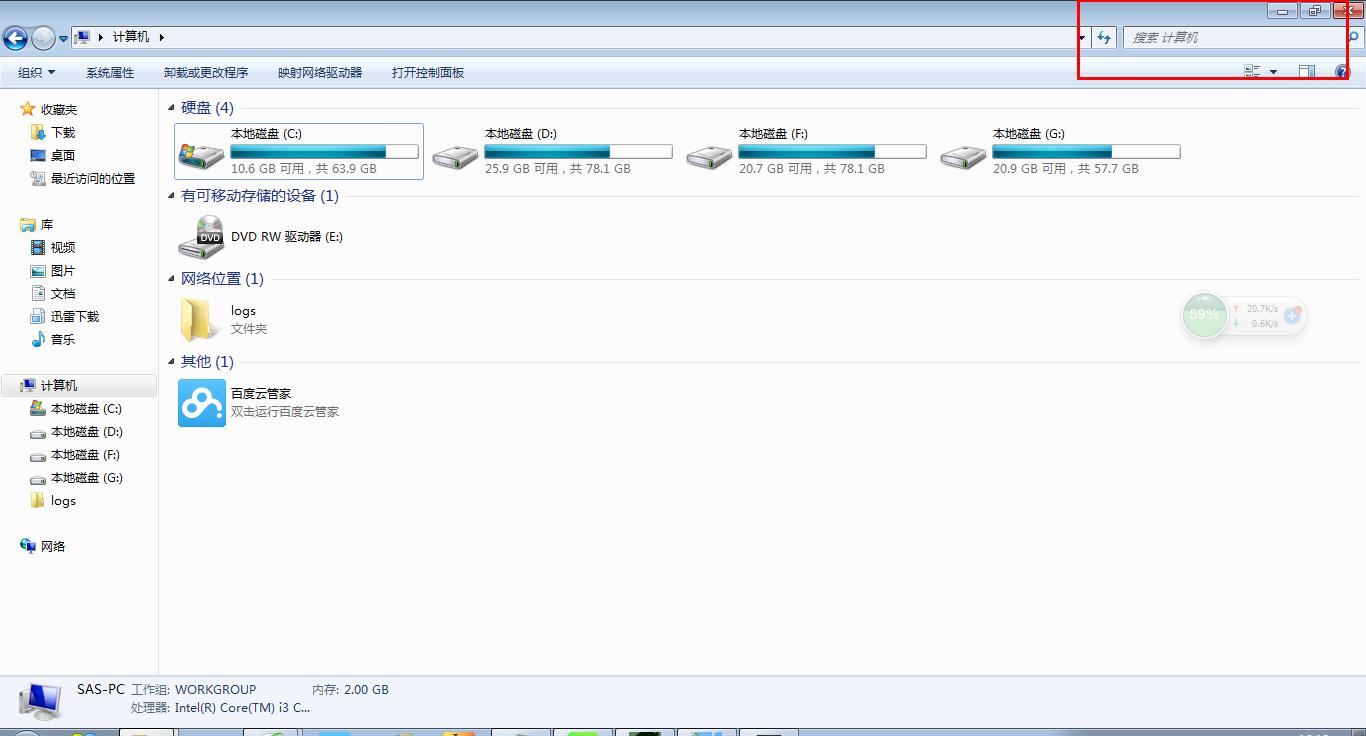Select the 百度云管家 cloud icon
1366x736 pixels.
pos(202,403)
